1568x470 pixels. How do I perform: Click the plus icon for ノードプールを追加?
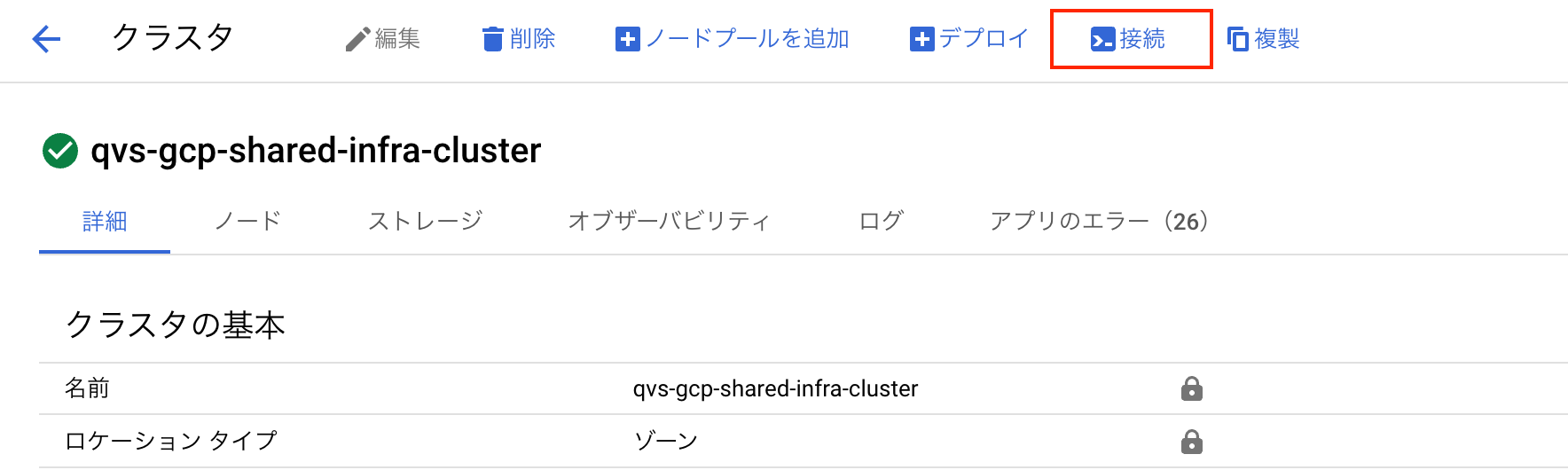click(x=627, y=40)
